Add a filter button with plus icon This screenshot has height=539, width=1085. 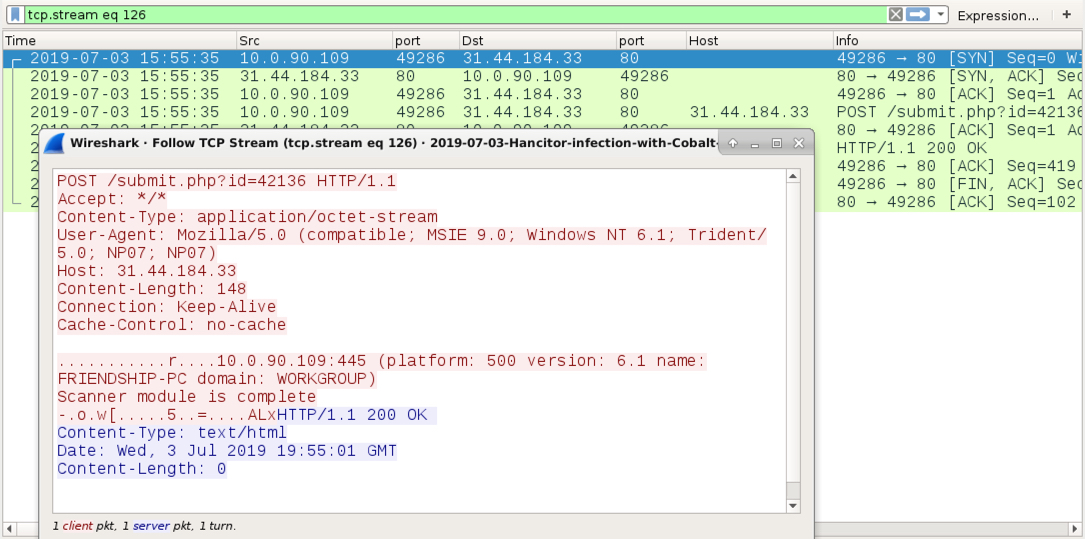(1066, 15)
